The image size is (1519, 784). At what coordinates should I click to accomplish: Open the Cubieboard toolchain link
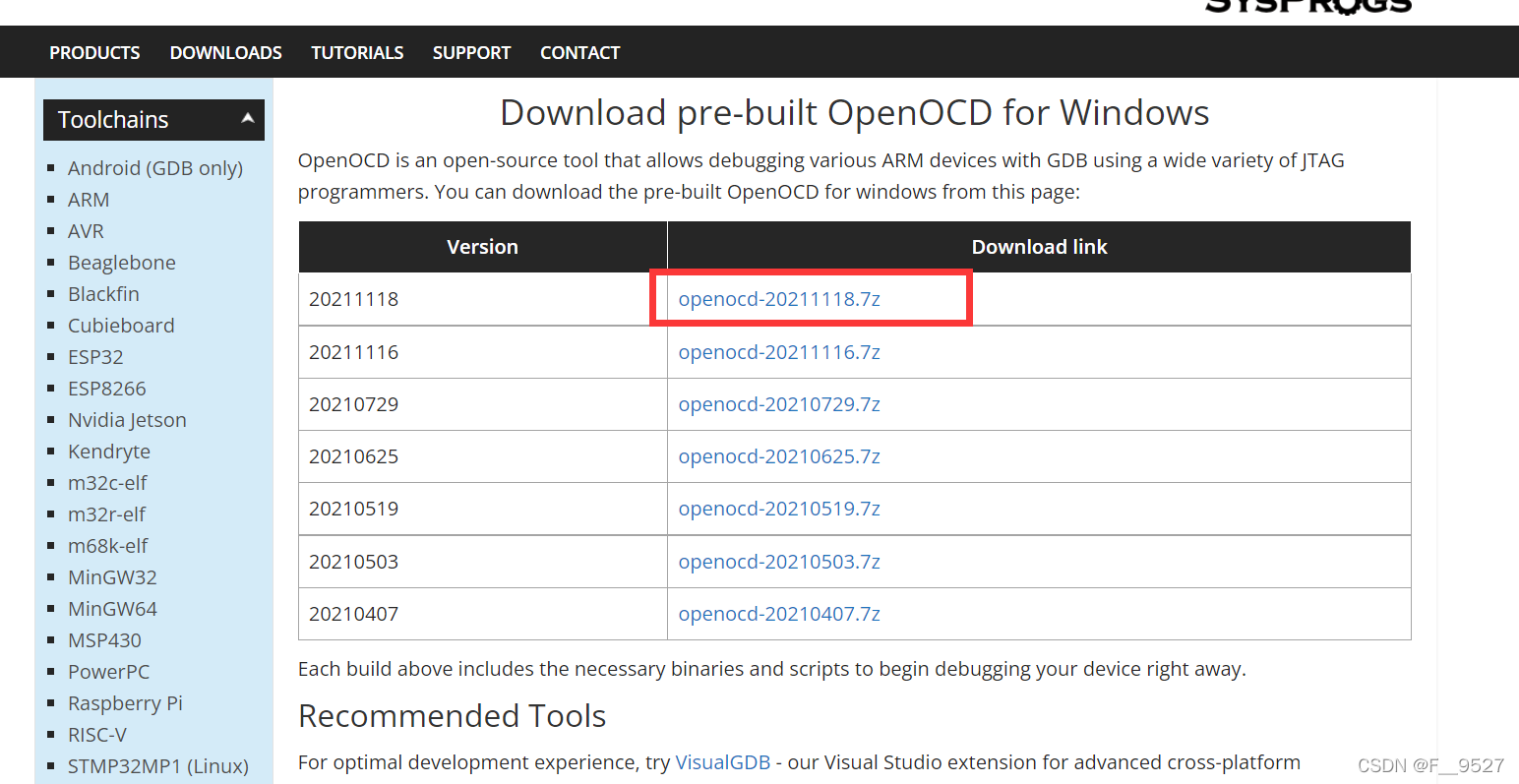point(121,326)
